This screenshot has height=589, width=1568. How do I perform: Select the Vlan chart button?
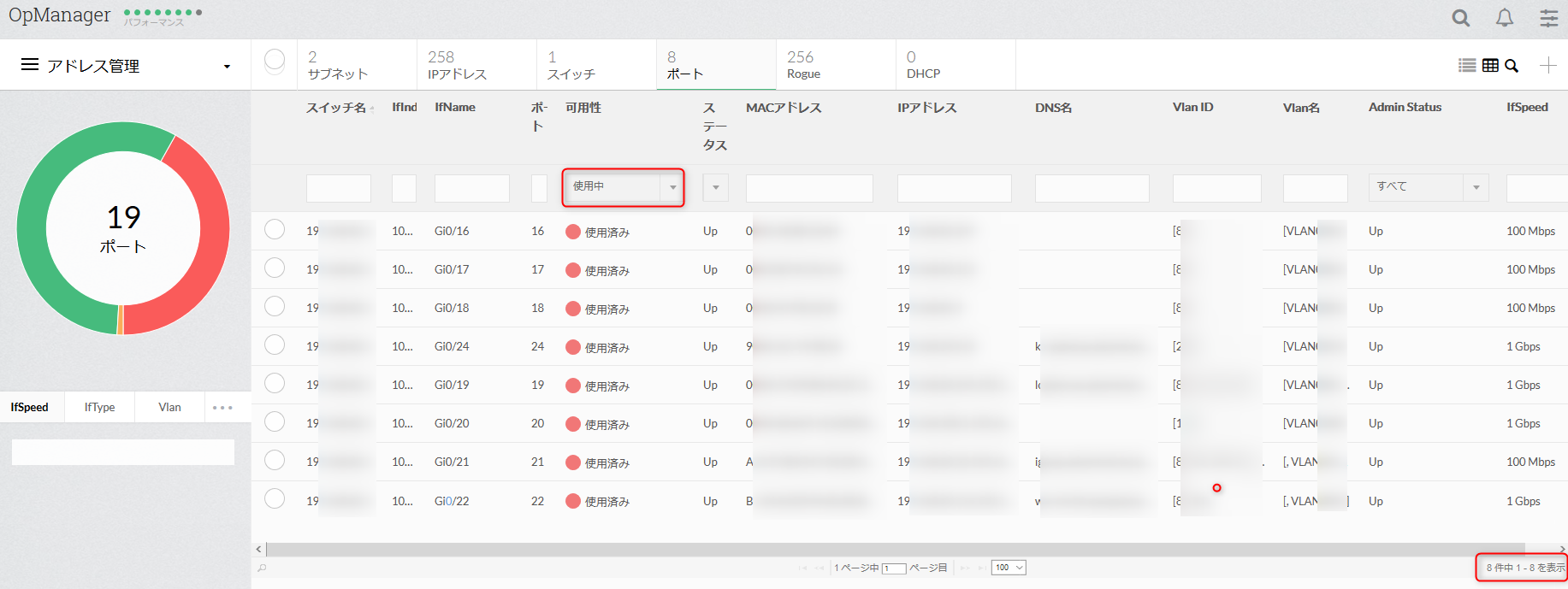pos(169,407)
